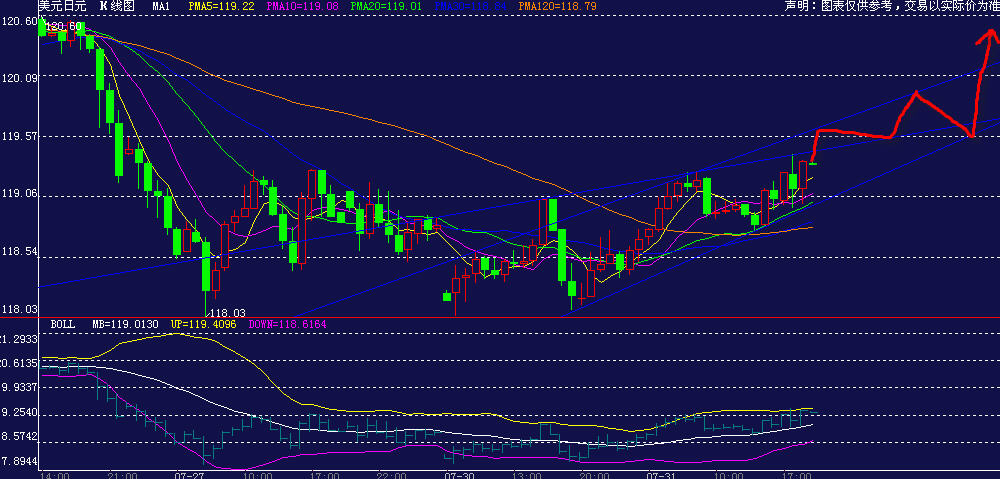The height and width of the screenshot is (479, 1000).
Task: Click the 14:00 time axis label
Action: (x=54, y=475)
